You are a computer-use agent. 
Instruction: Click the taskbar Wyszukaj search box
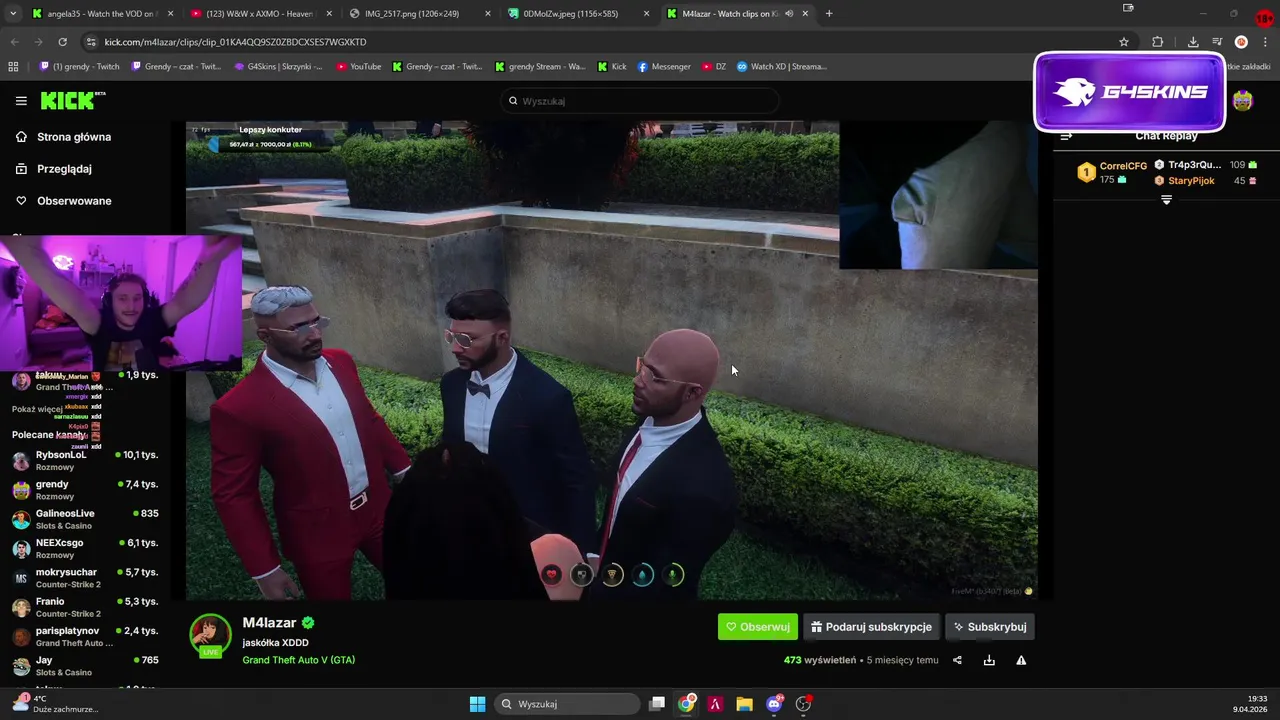click(568, 704)
